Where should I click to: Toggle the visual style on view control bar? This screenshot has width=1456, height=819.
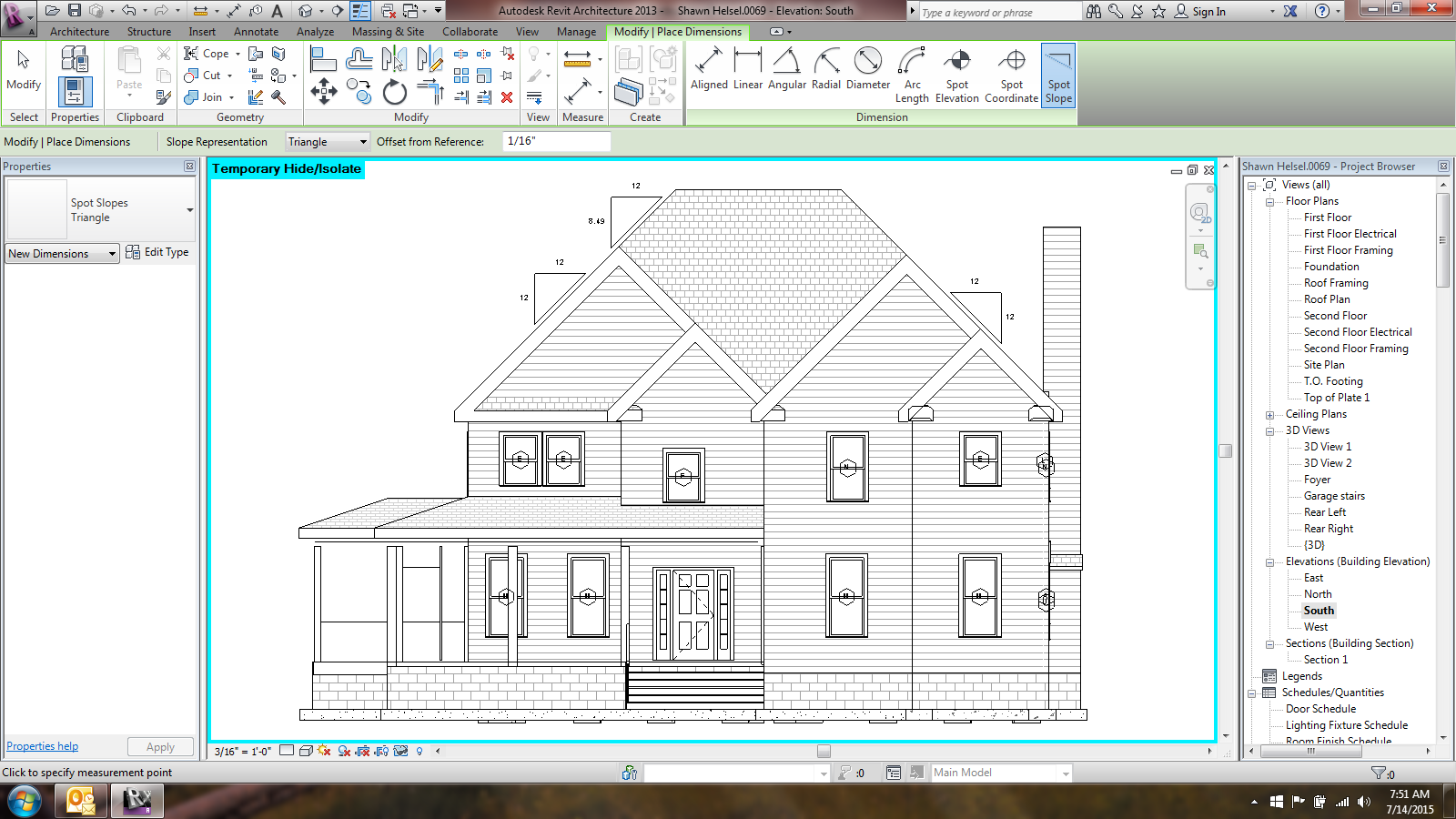point(307,751)
